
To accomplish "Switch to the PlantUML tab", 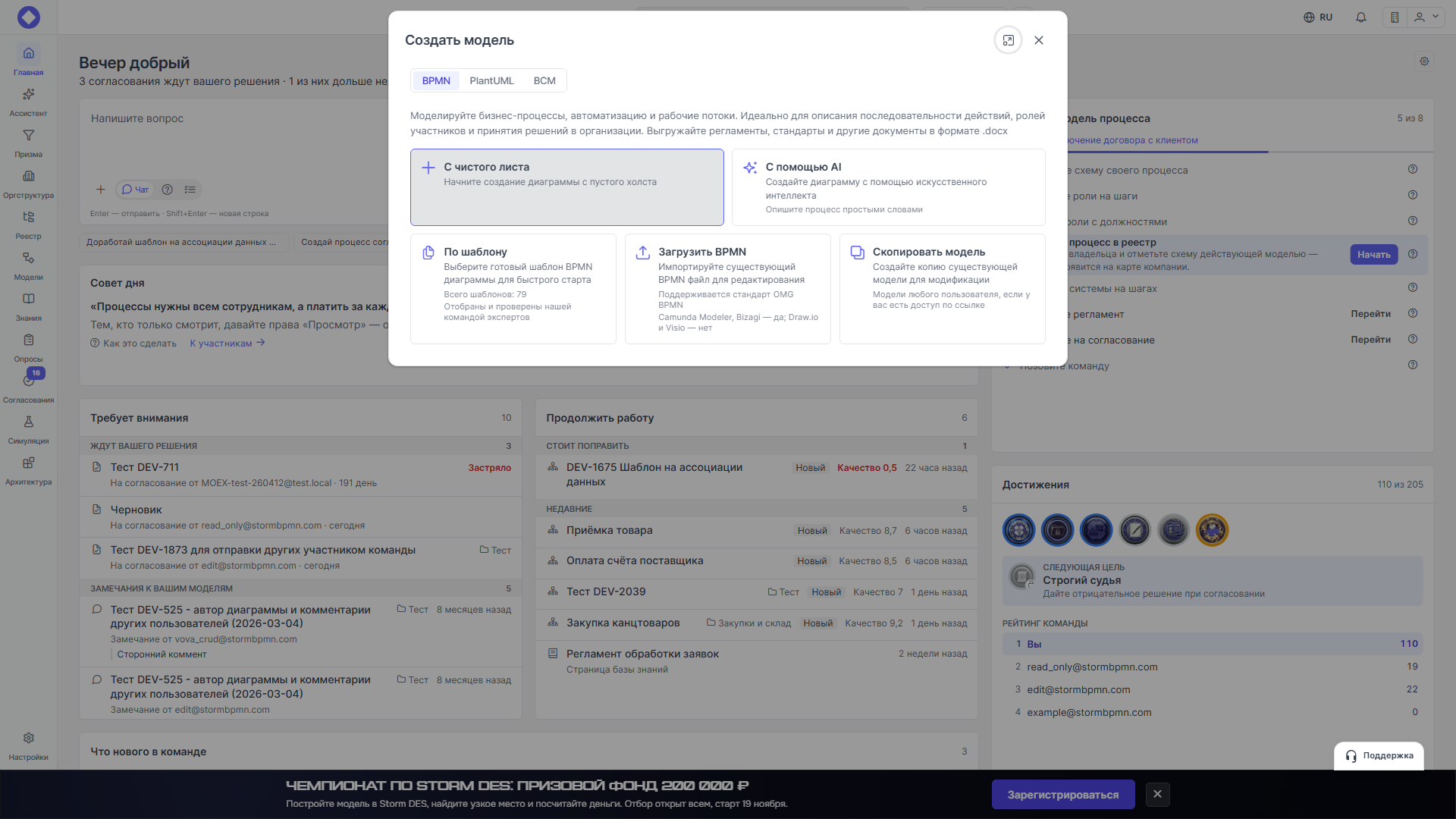I will [x=491, y=80].
